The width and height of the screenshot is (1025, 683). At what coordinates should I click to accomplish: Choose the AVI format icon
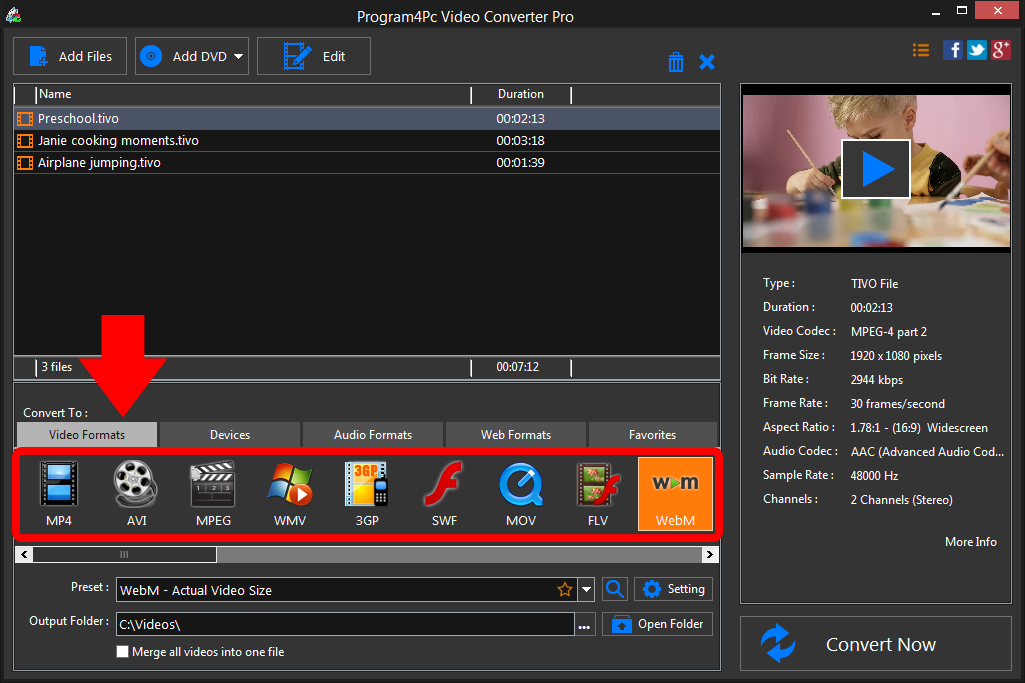point(136,493)
